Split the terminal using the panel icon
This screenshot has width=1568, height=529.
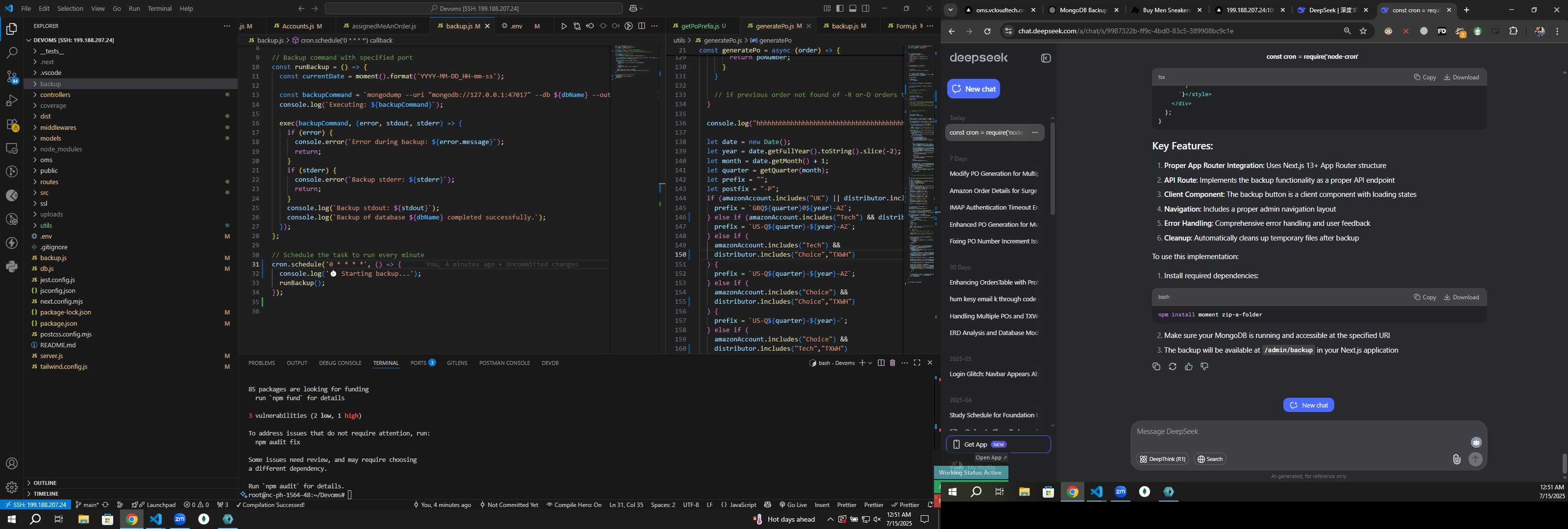click(x=881, y=363)
